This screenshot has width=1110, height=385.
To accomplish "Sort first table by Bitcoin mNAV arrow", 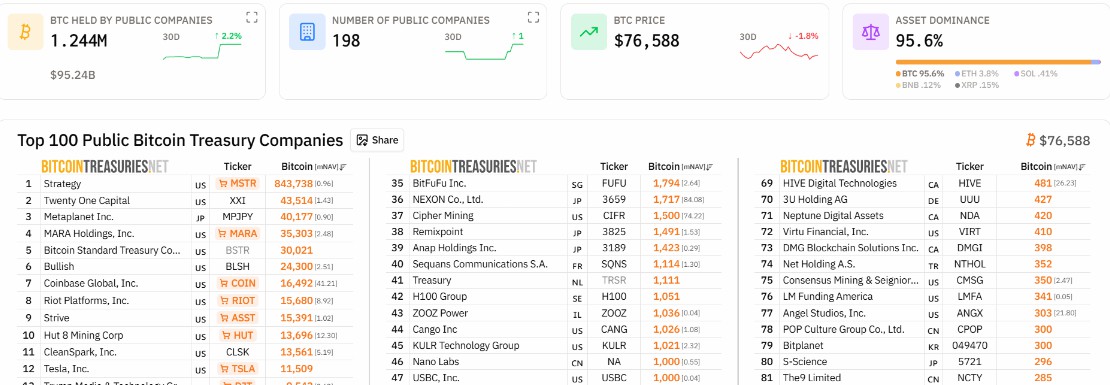I will (343, 167).
